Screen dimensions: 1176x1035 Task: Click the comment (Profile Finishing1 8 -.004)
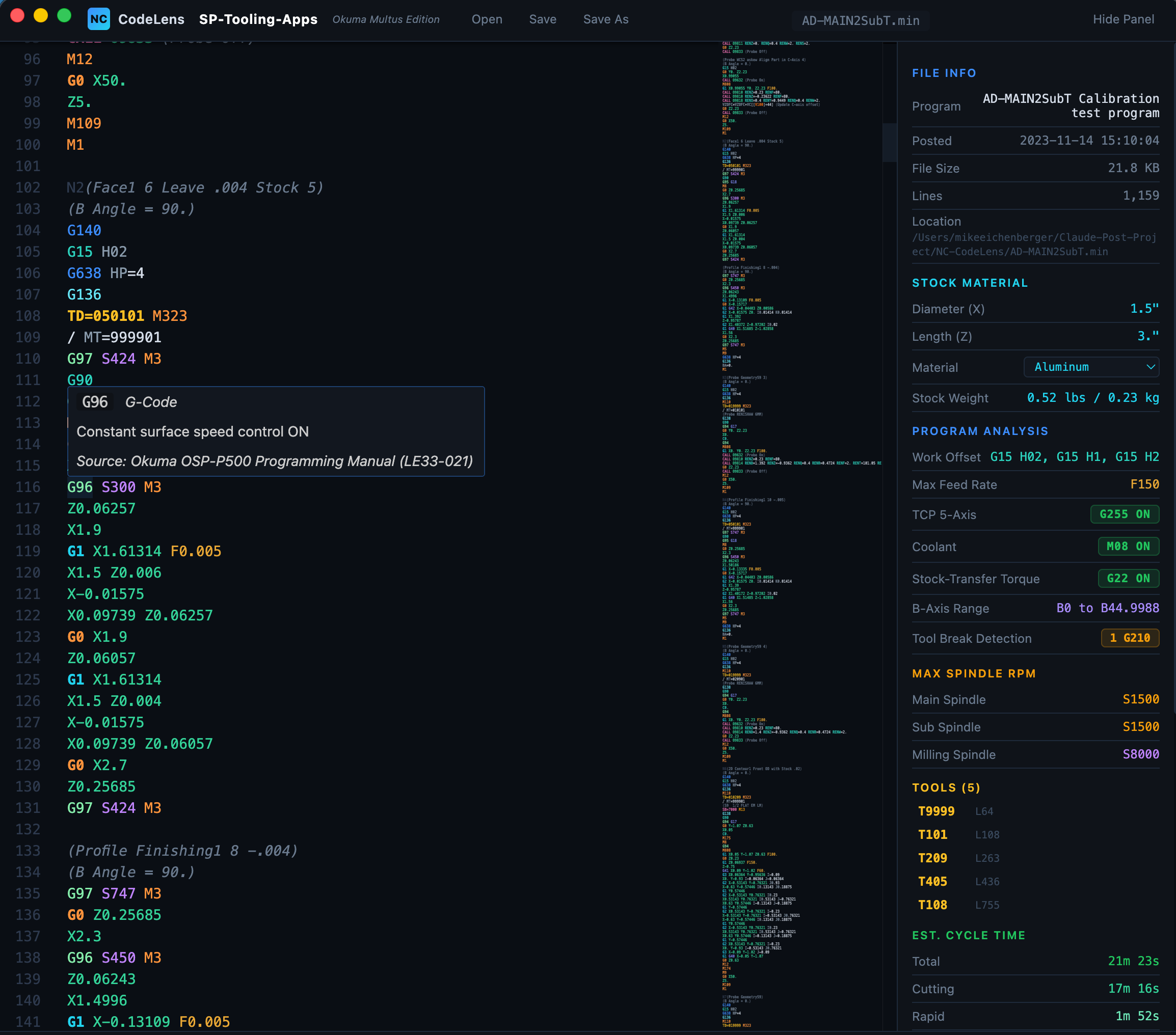click(x=183, y=851)
